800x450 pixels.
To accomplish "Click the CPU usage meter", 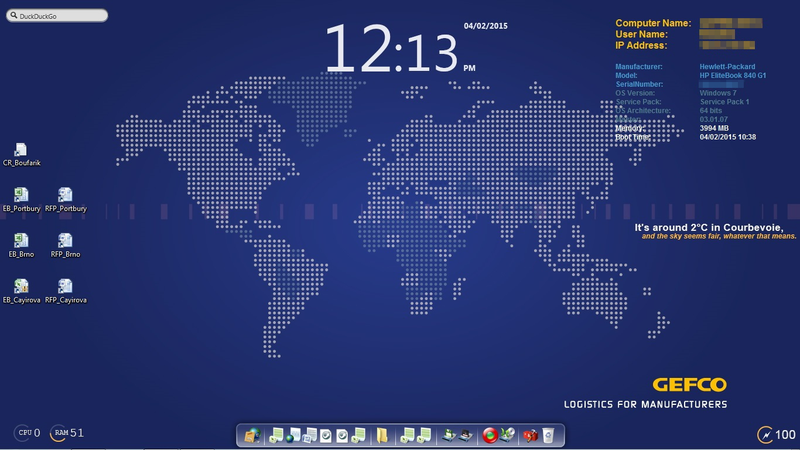I will [27, 433].
